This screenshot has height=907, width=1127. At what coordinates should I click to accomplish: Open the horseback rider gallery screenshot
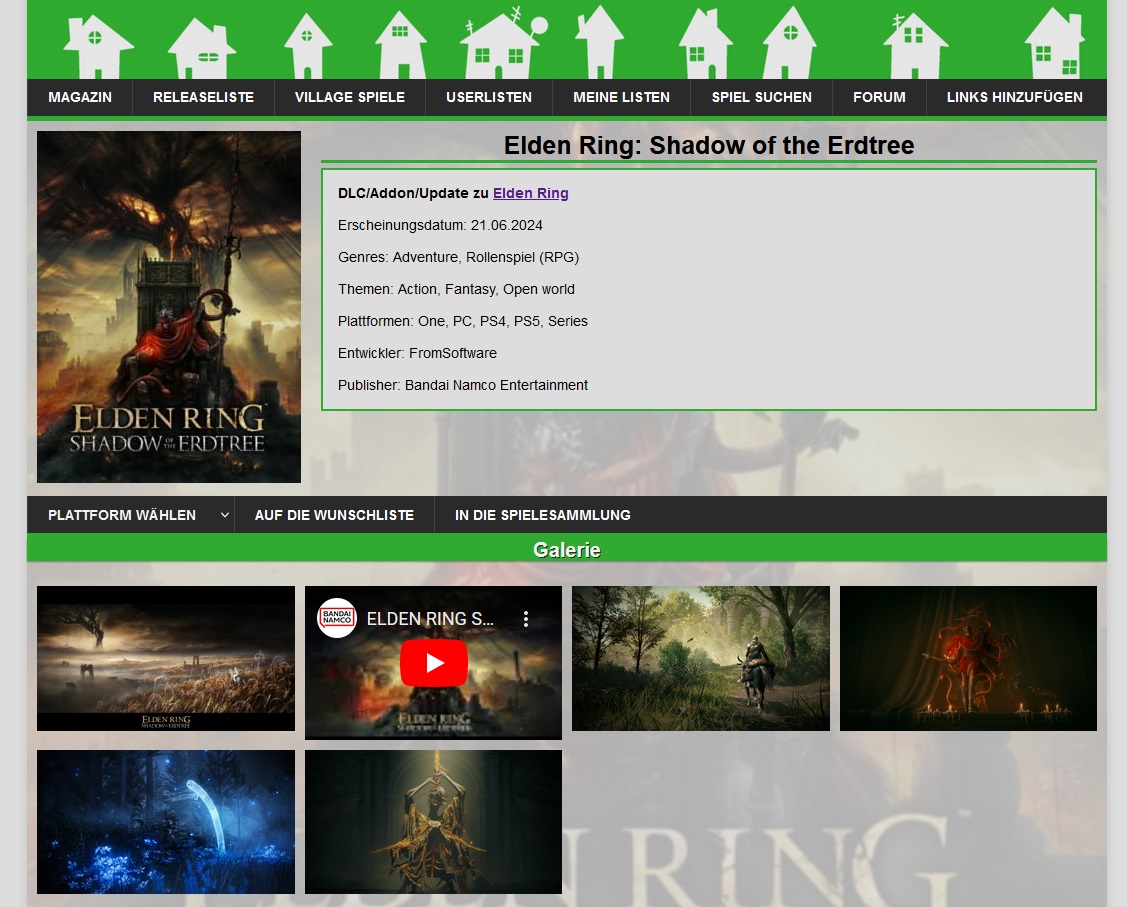pos(700,658)
